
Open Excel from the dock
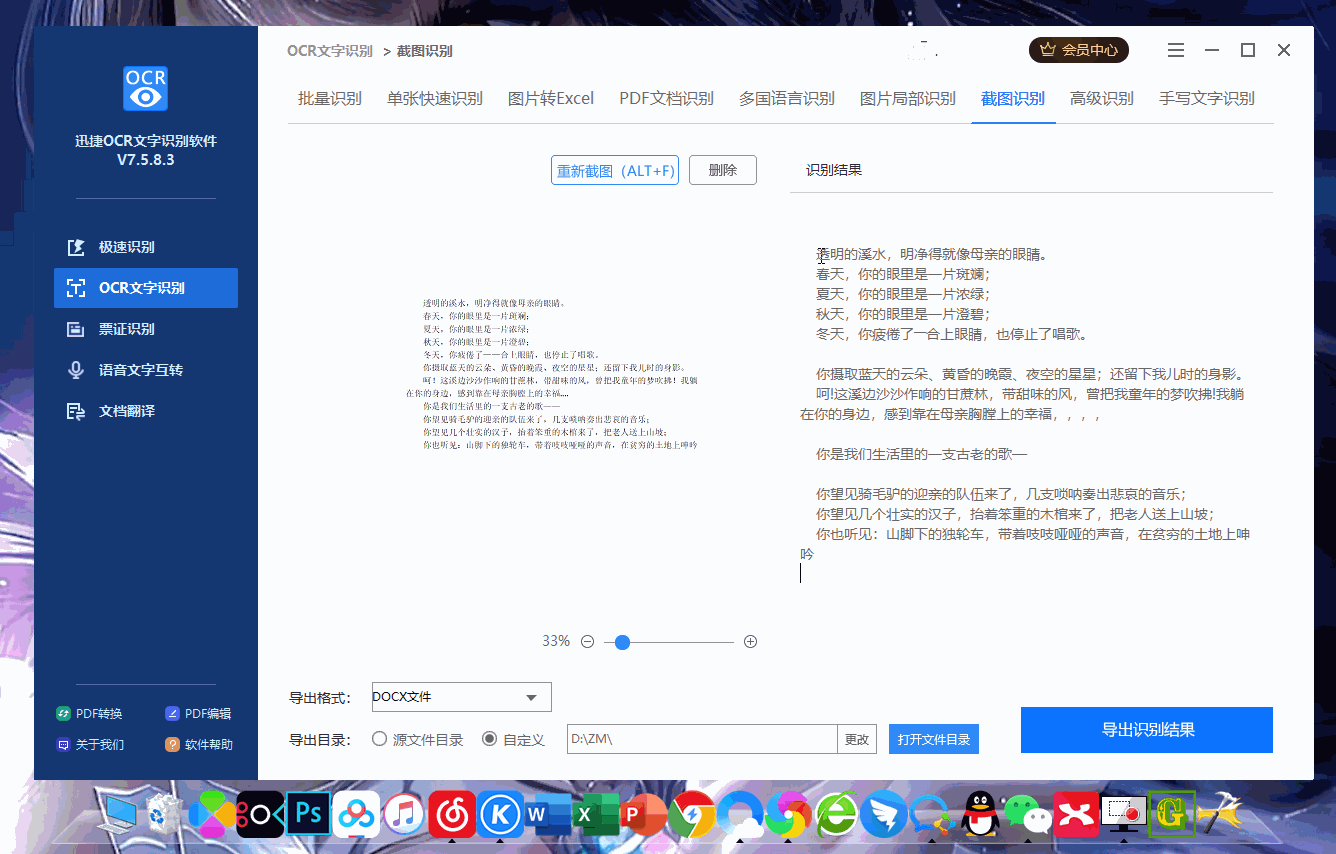click(x=596, y=815)
